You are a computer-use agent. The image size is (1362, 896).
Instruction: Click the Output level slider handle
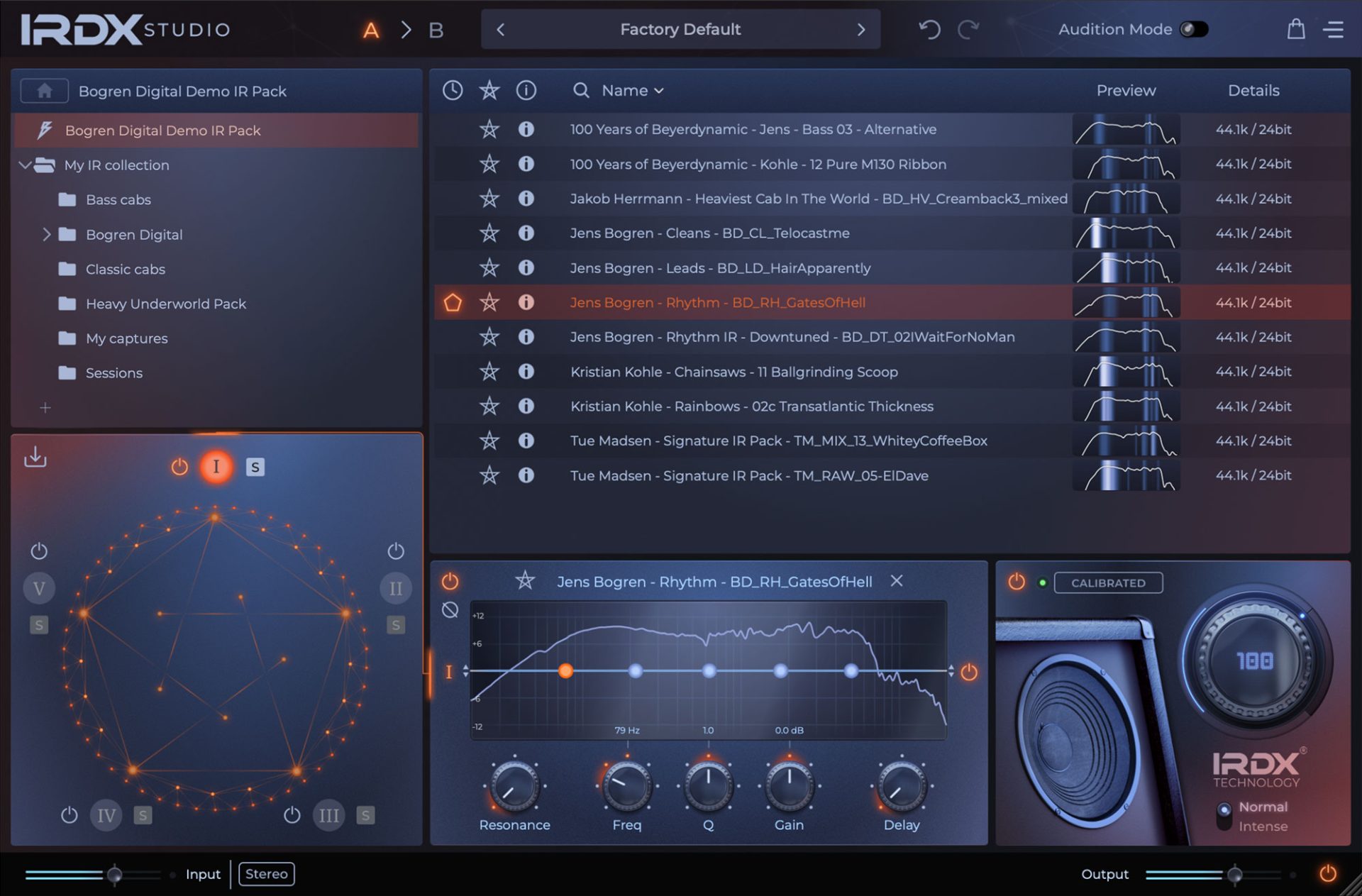(x=1235, y=875)
